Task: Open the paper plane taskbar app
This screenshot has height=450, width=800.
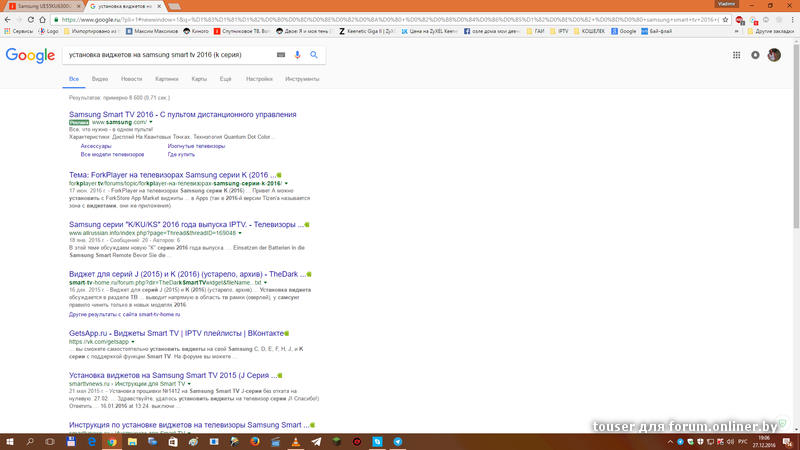Action: (316, 442)
